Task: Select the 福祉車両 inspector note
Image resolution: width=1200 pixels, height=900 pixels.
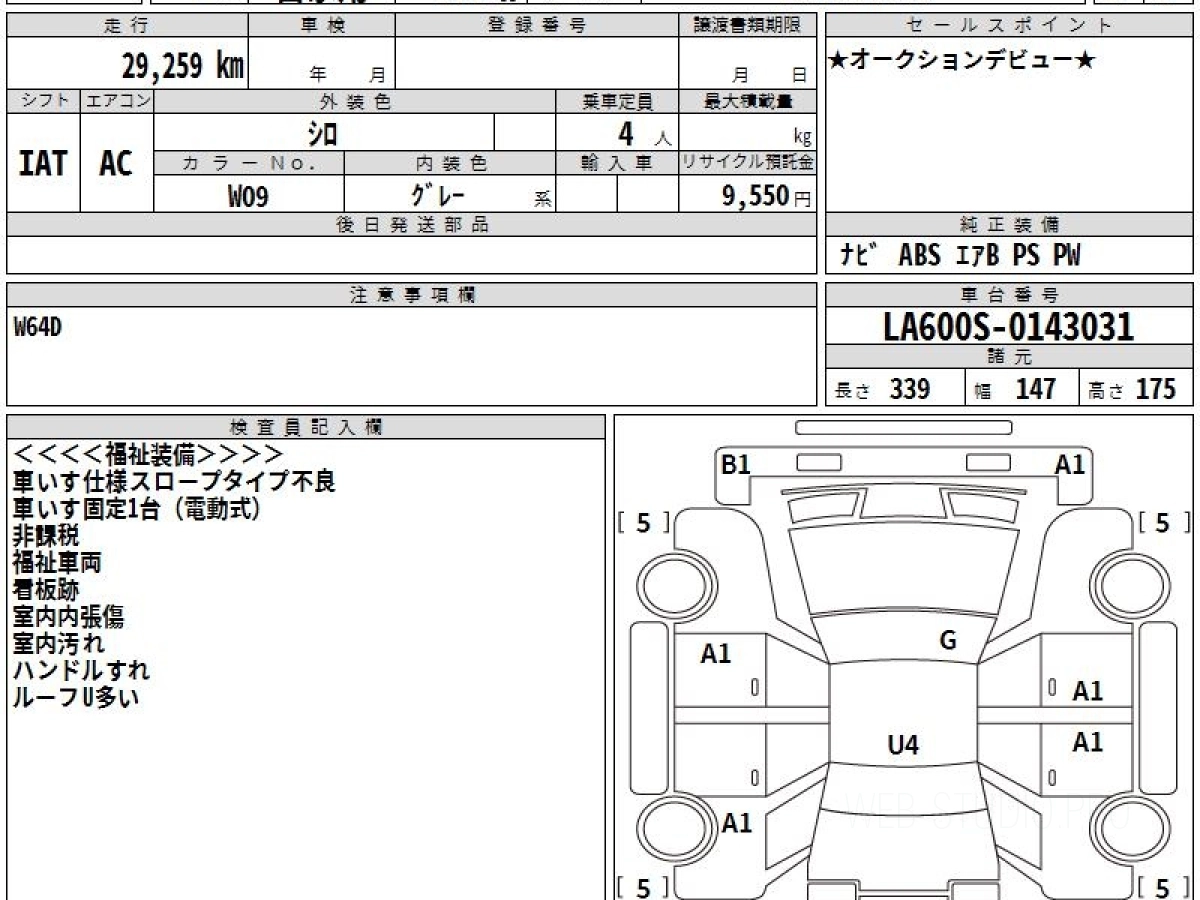Action: [57, 563]
